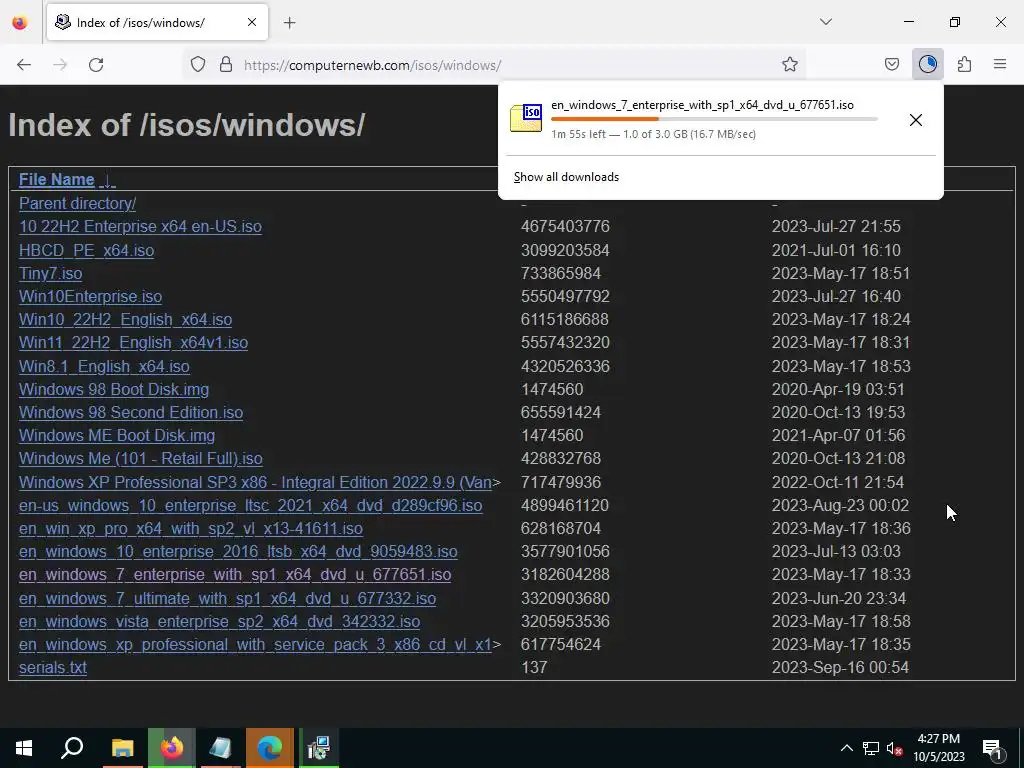Switch to Firefox in the taskbar
The width and height of the screenshot is (1024, 768).
(172, 748)
